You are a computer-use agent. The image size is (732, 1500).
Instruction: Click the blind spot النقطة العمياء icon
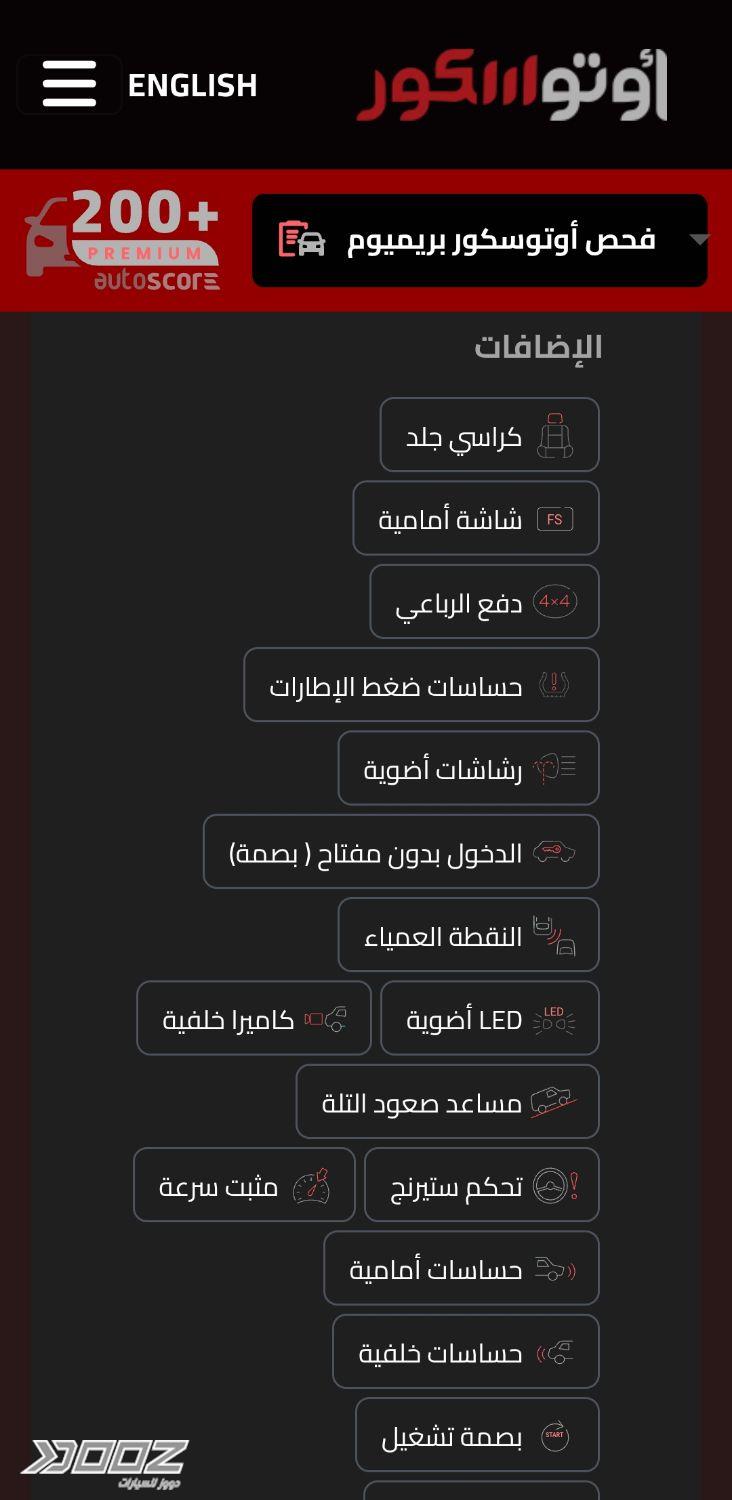click(554, 936)
